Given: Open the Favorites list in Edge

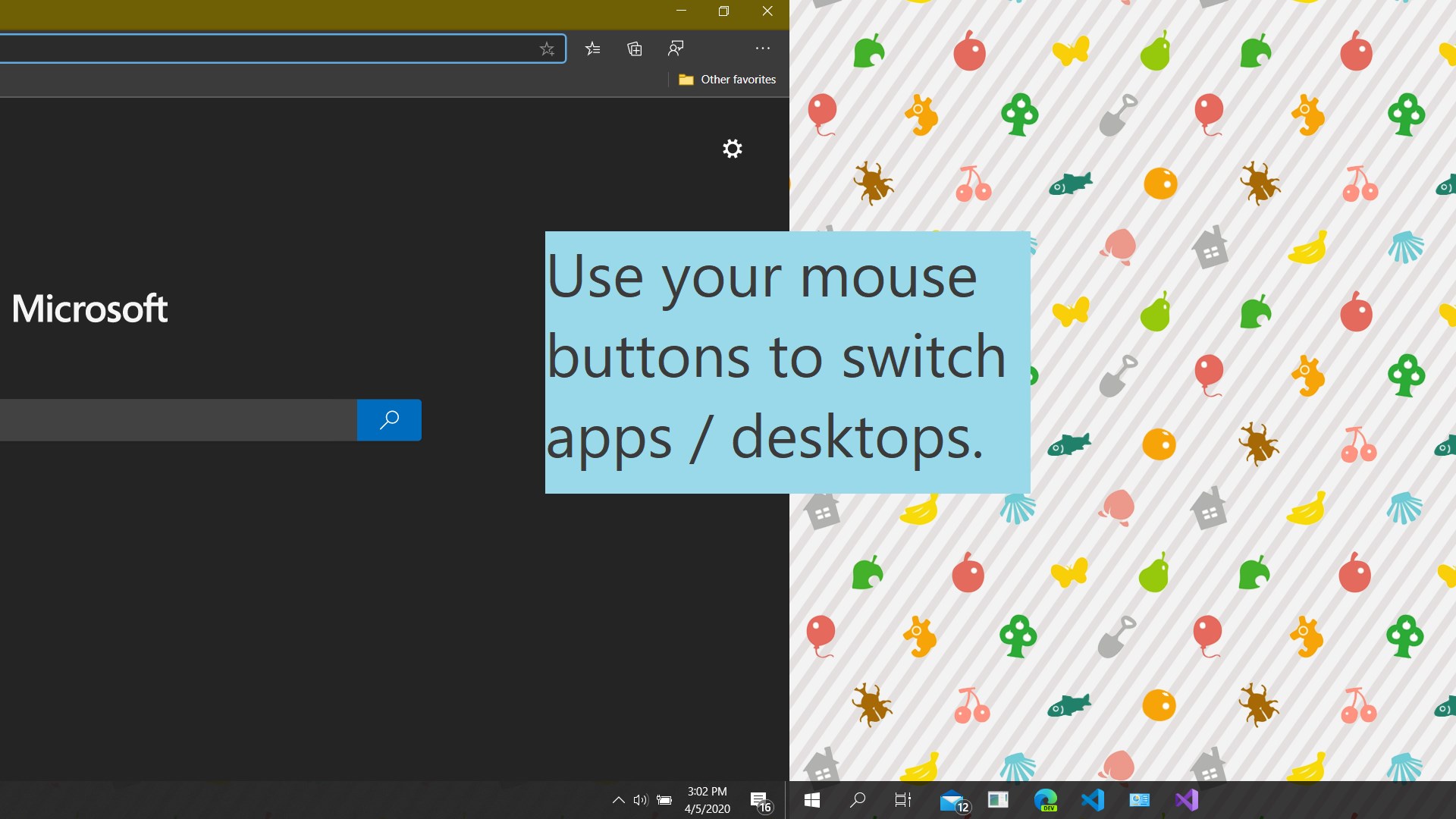Looking at the screenshot, I should (x=594, y=48).
